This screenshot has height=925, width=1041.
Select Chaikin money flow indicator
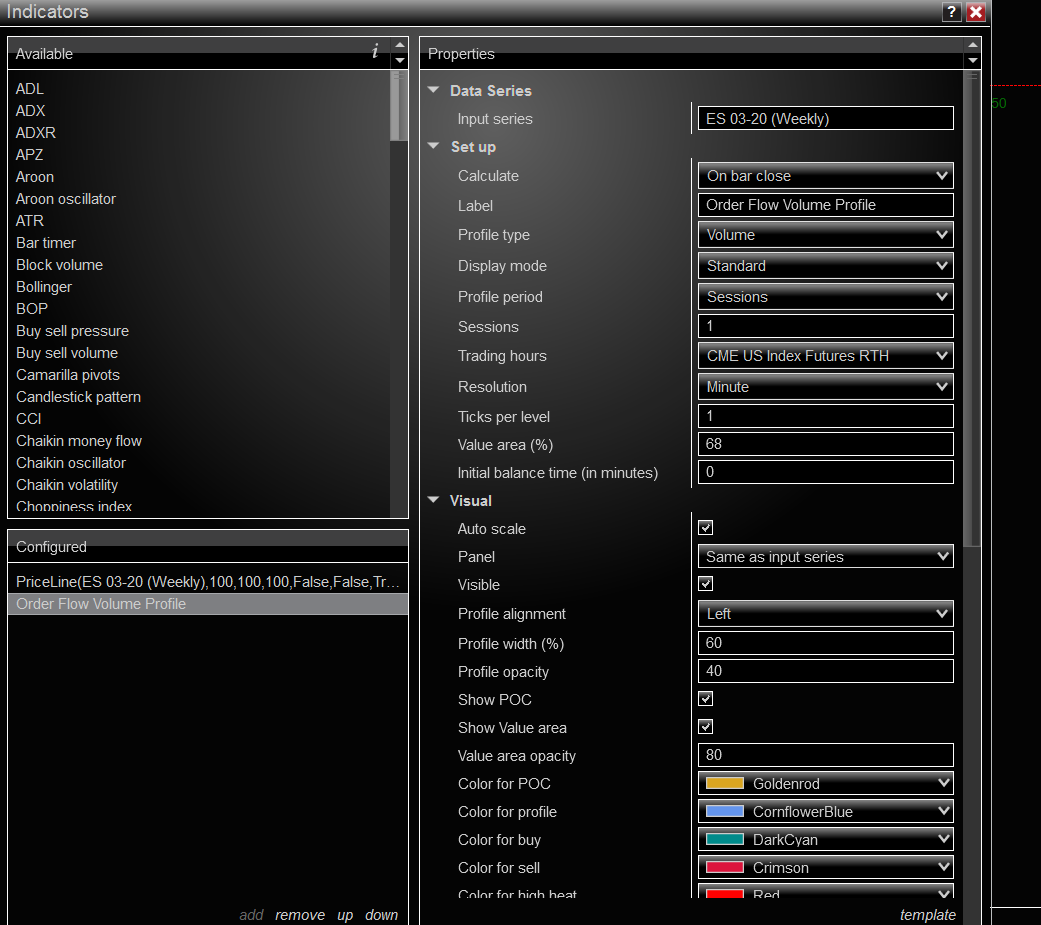click(x=79, y=440)
